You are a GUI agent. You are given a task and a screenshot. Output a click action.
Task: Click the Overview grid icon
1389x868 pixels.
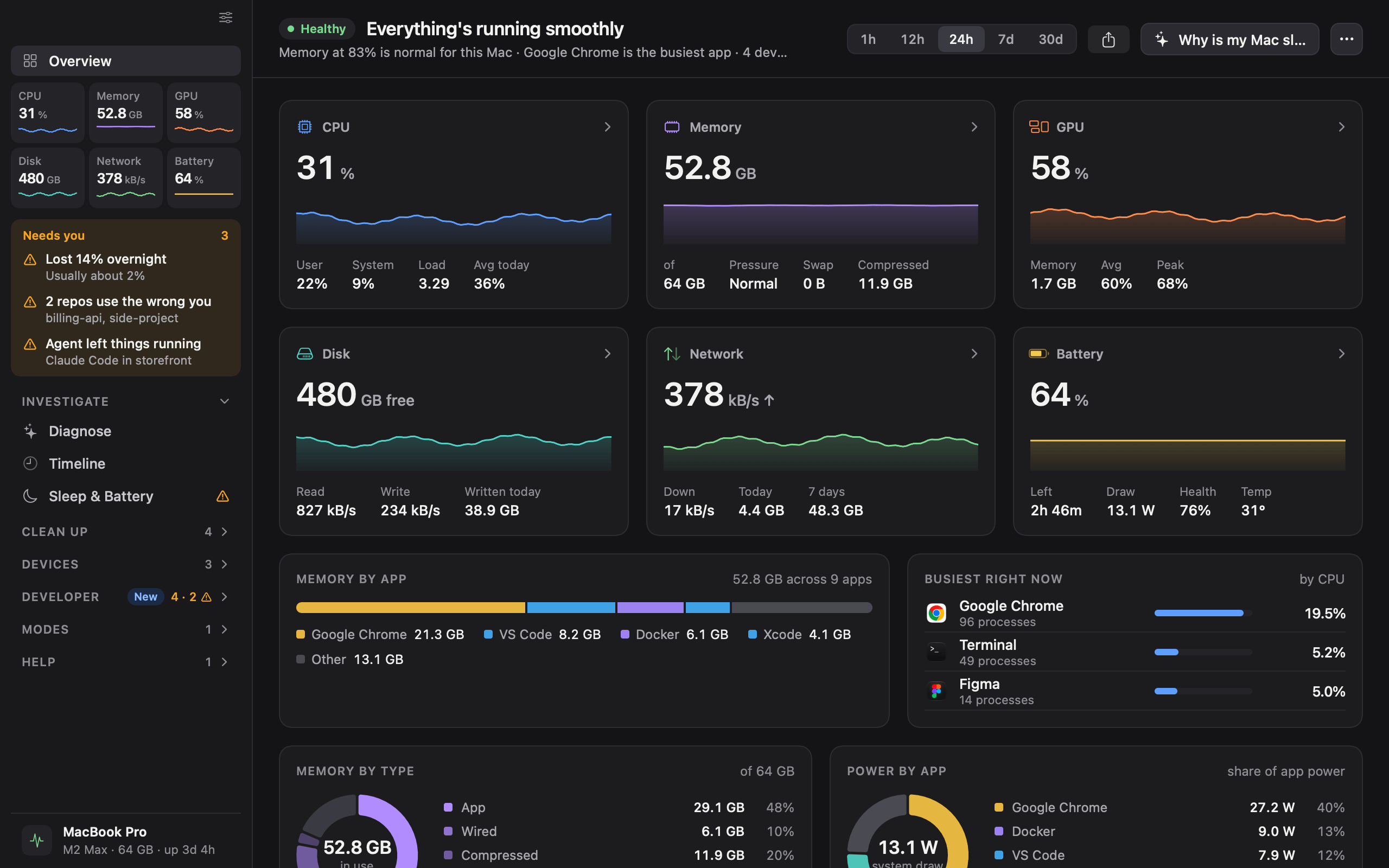click(30, 61)
